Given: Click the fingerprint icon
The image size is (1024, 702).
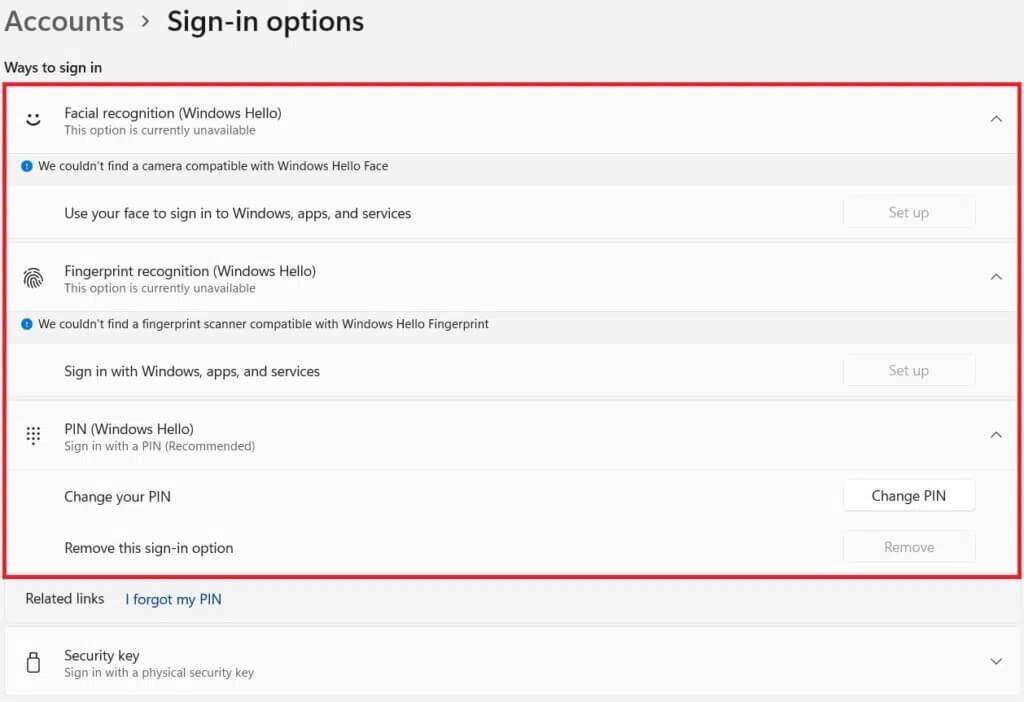Looking at the screenshot, I should 33,279.
